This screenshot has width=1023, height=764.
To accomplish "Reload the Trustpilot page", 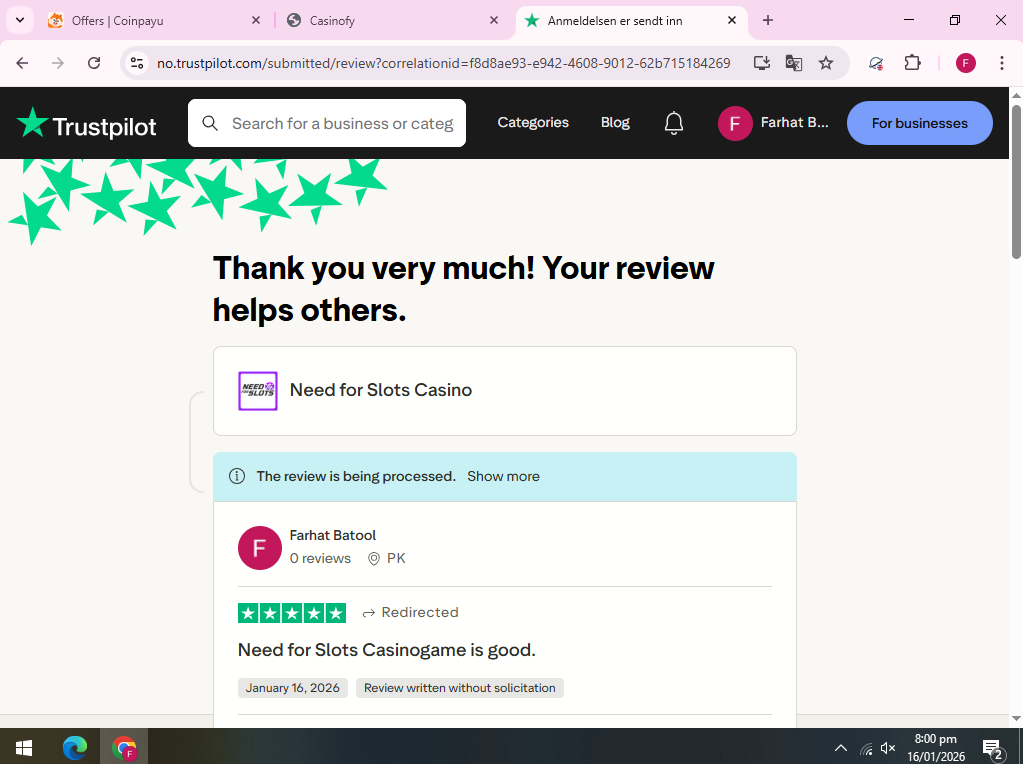I will [94, 63].
